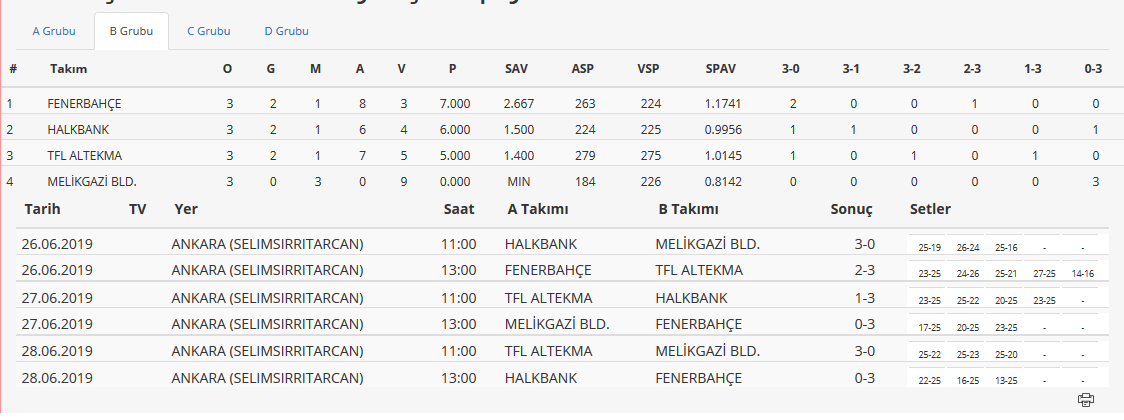Click the Setler column header
The width and height of the screenshot is (1124, 420).
[x=930, y=209]
